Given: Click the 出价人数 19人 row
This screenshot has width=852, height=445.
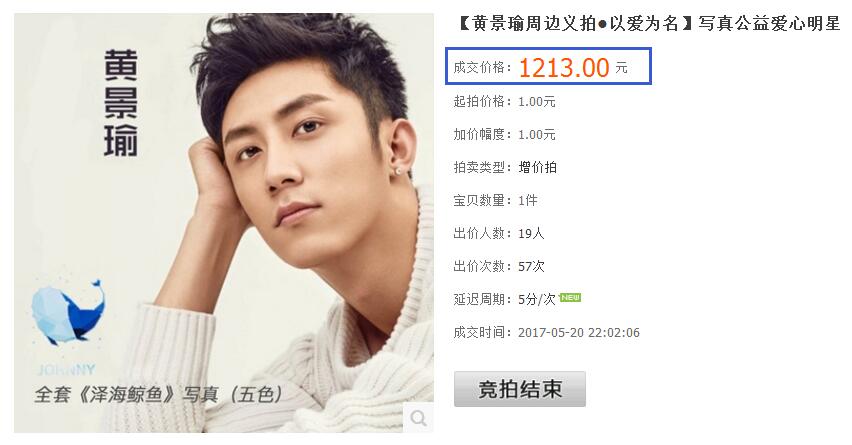Looking at the screenshot, I should point(499,234).
